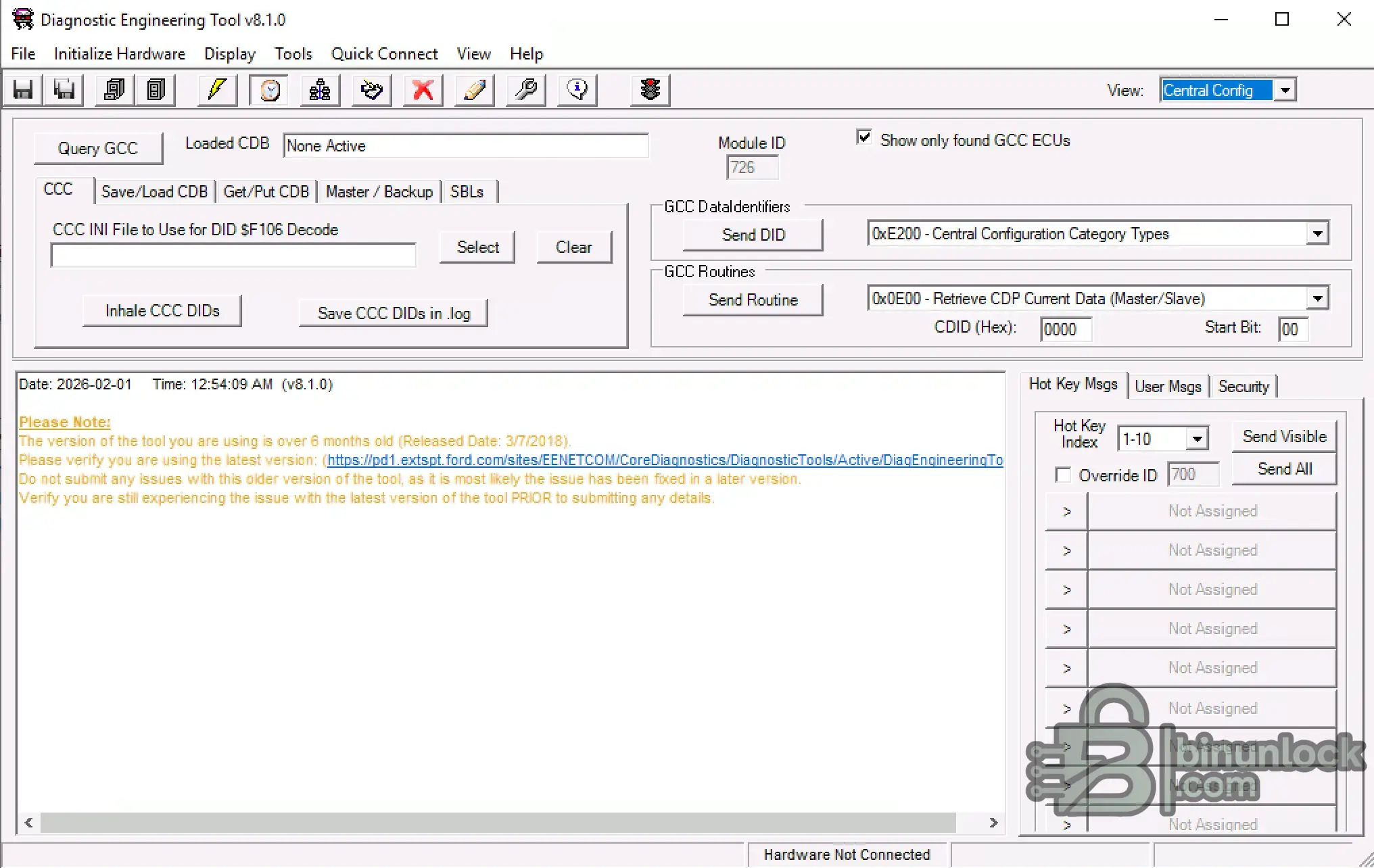Open the Tools menu
Viewport: 1374px width, 868px height.
coord(293,54)
